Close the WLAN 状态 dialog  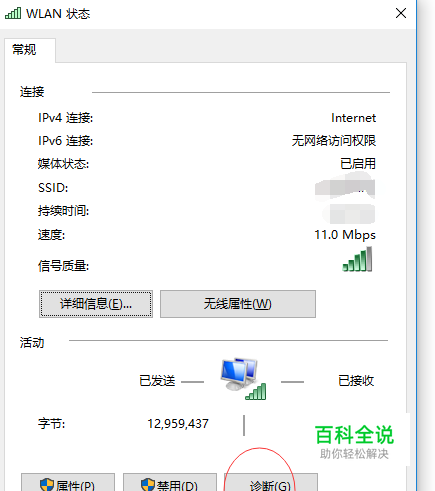401,13
